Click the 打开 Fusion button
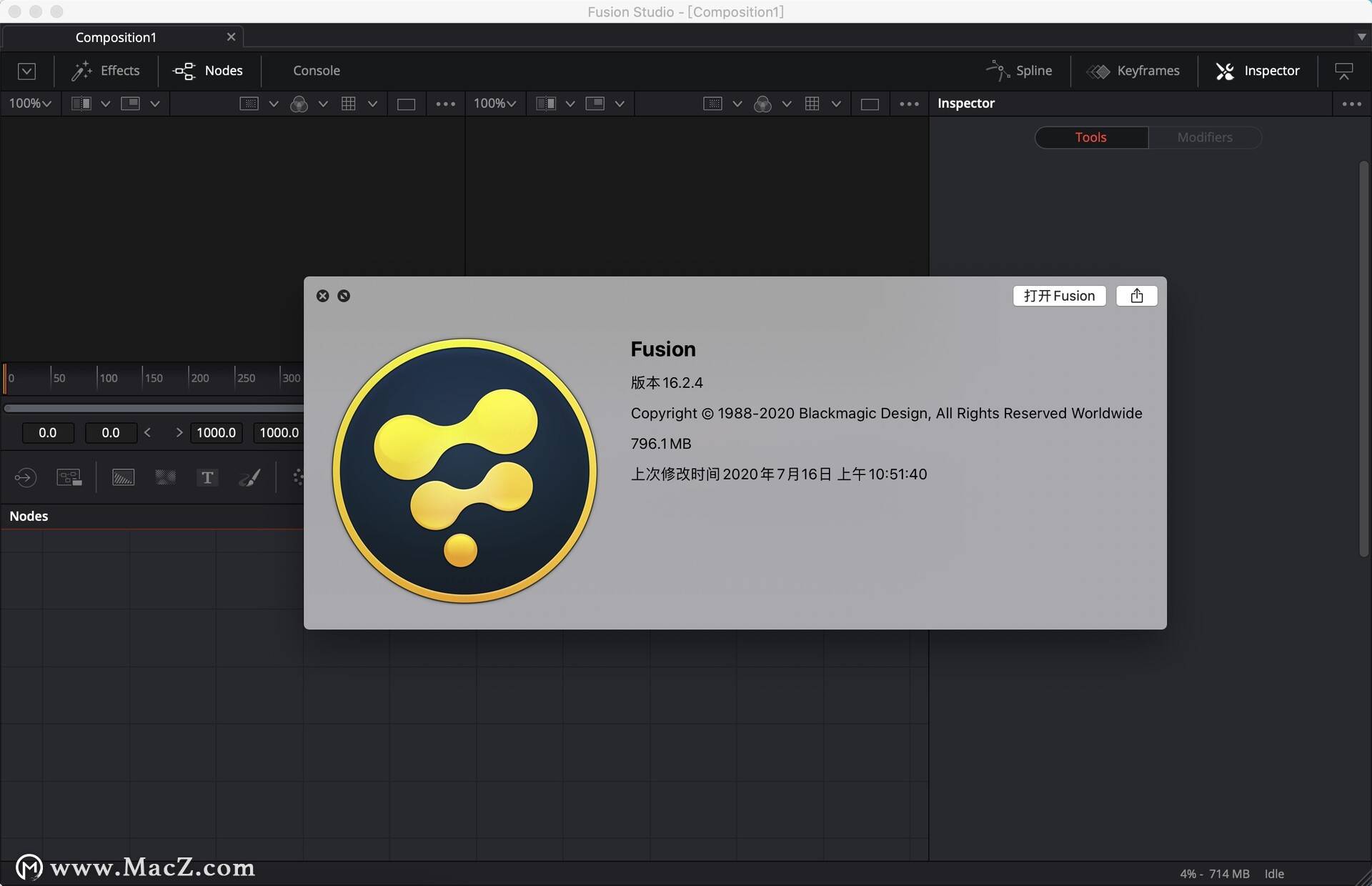1372x886 pixels. (x=1059, y=296)
